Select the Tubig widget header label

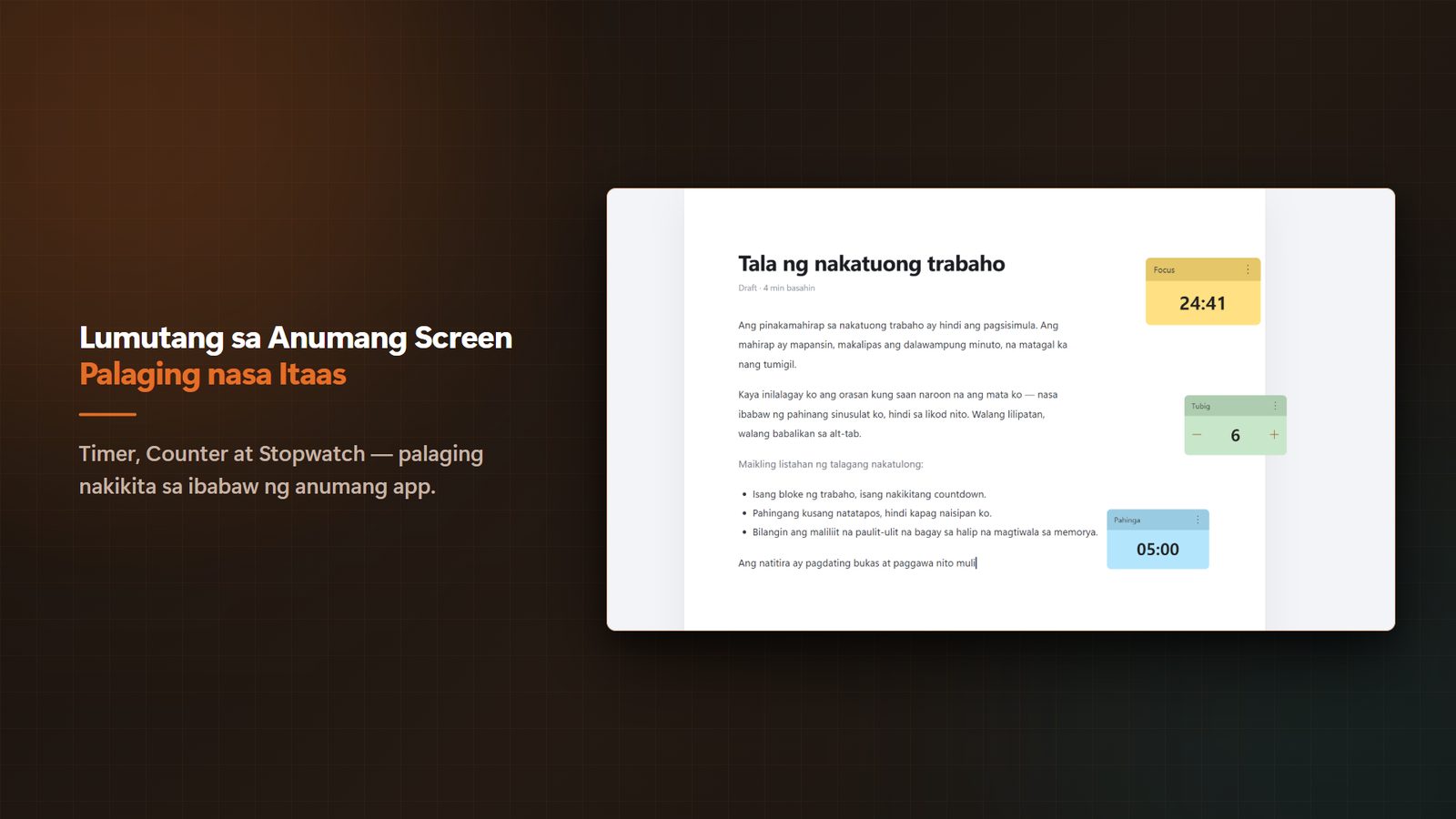pos(1200,407)
